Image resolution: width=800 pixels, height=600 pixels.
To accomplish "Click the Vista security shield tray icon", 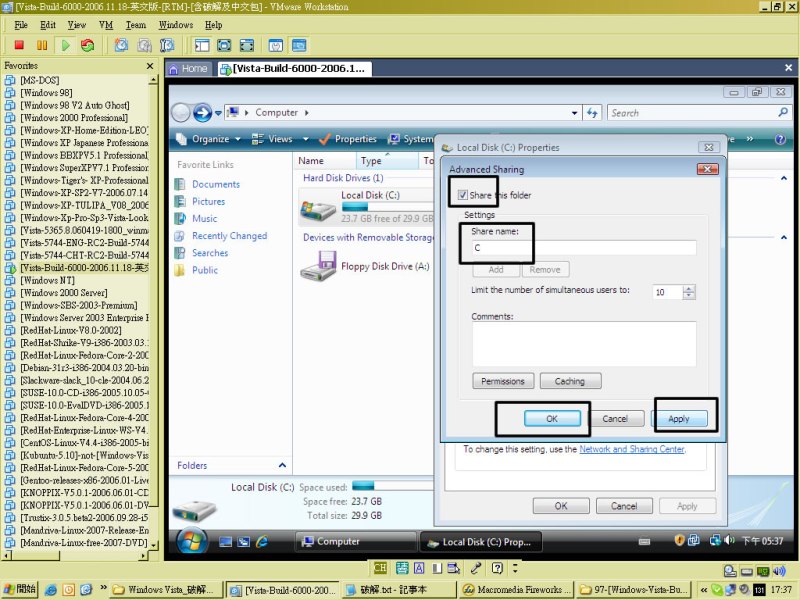I will [x=680, y=540].
